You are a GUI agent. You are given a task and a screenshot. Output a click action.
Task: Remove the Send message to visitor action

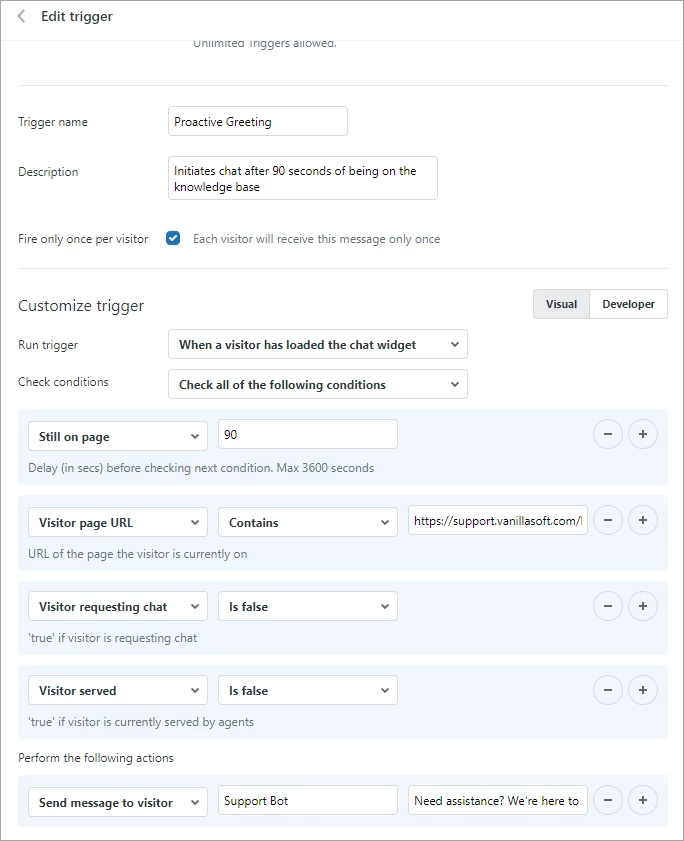pyautogui.click(x=608, y=800)
